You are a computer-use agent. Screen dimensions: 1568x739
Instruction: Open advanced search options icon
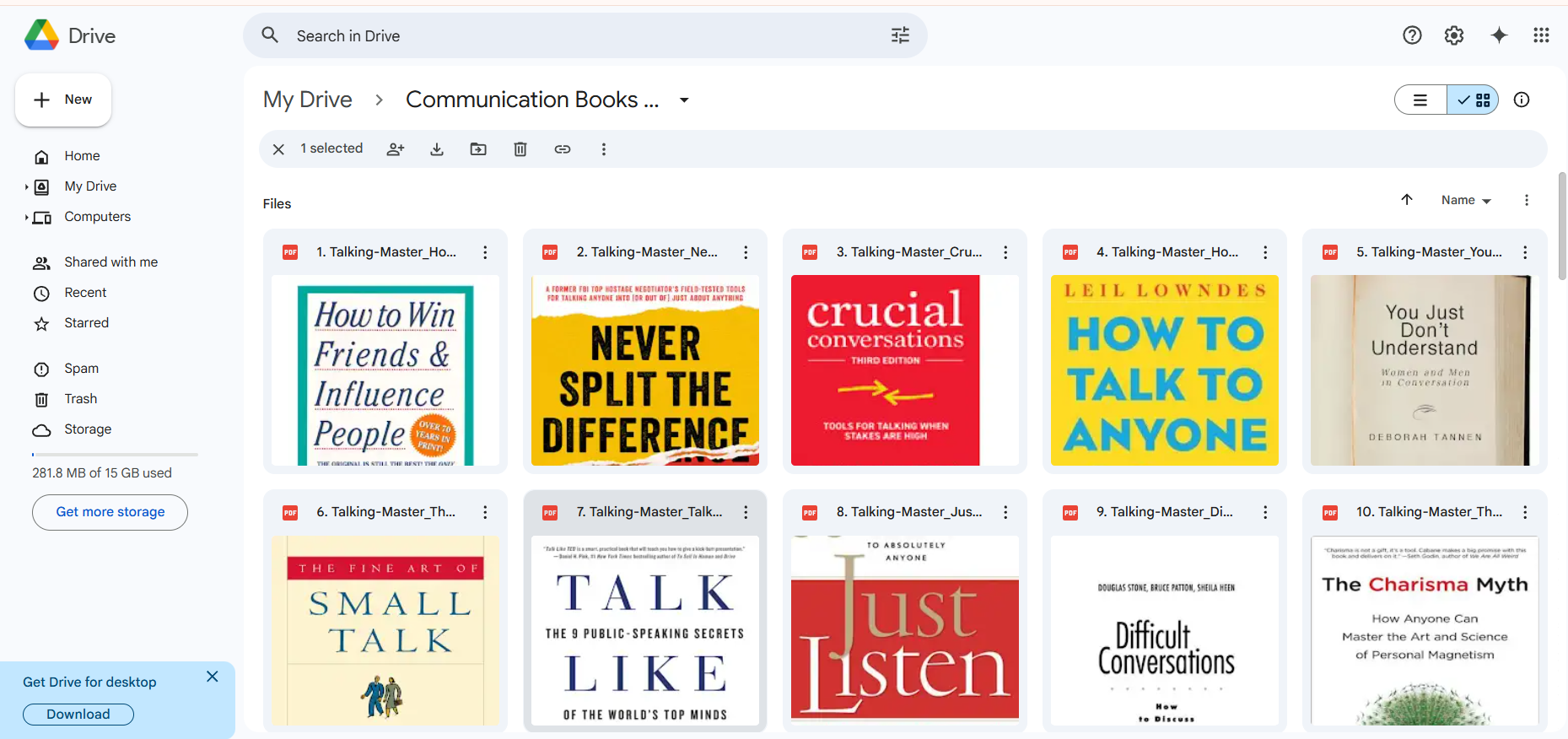pos(901,35)
